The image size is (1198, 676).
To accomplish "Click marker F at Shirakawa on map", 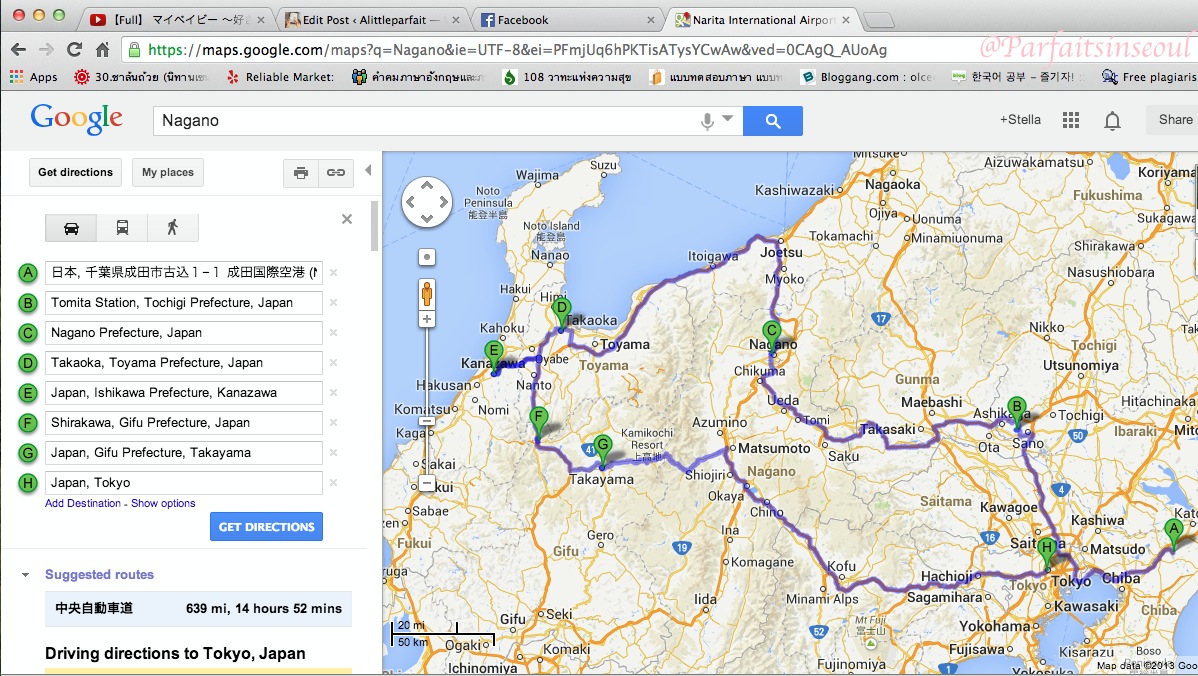I will click(539, 424).
